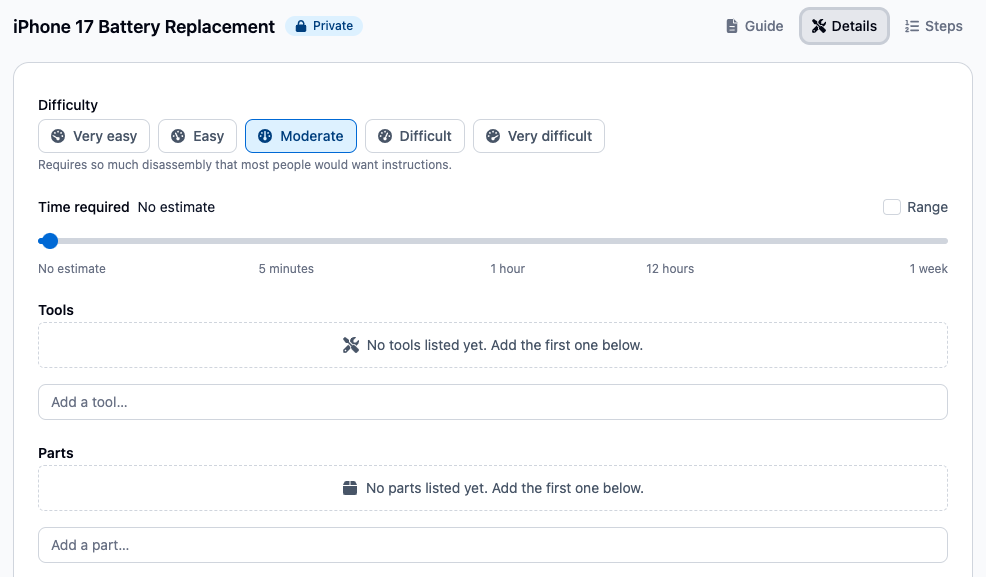Click the Add a part input field
Image resolution: width=986 pixels, height=577 pixels.
click(x=493, y=545)
